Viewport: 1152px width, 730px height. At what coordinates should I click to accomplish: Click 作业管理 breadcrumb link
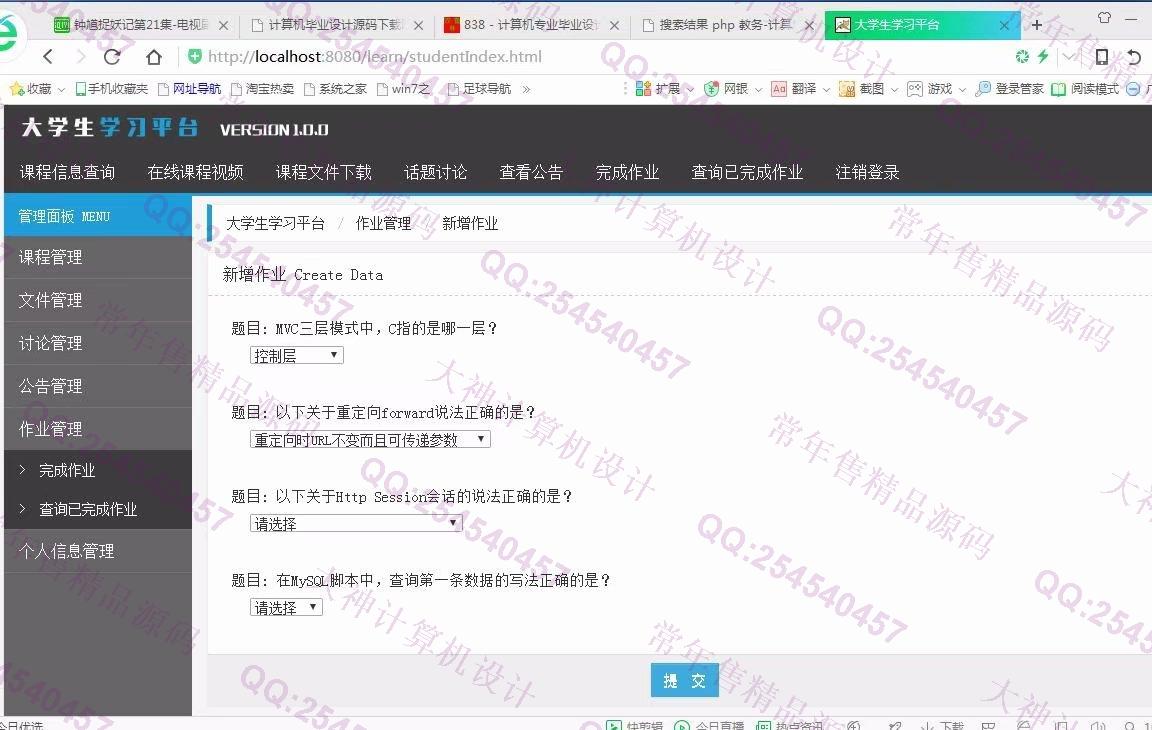coord(383,223)
